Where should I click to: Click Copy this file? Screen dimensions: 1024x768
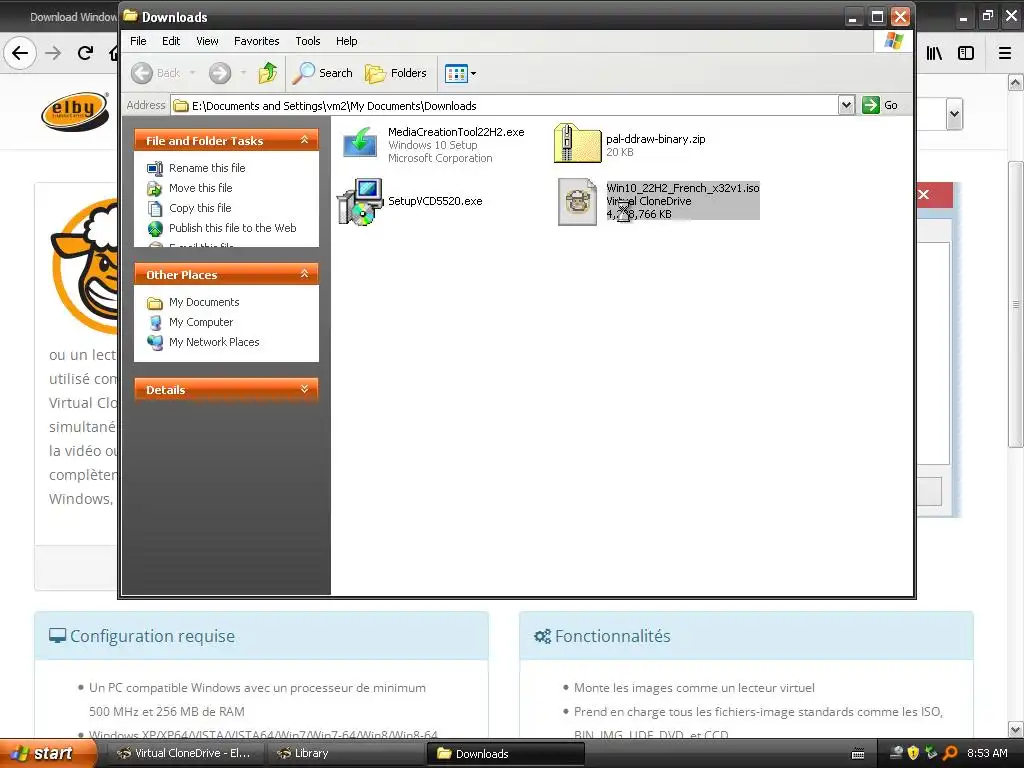point(200,208)
